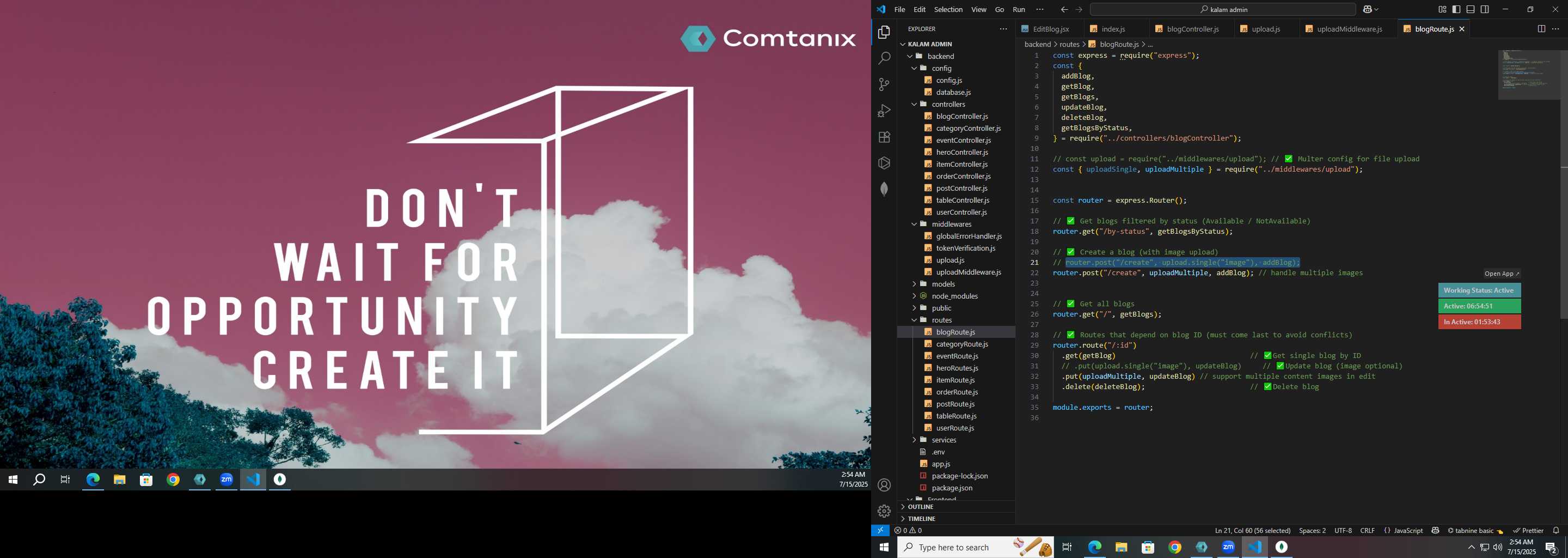1568x558 pixels.
Task: Click the minimap code preview
Action: click(1527, 74)
